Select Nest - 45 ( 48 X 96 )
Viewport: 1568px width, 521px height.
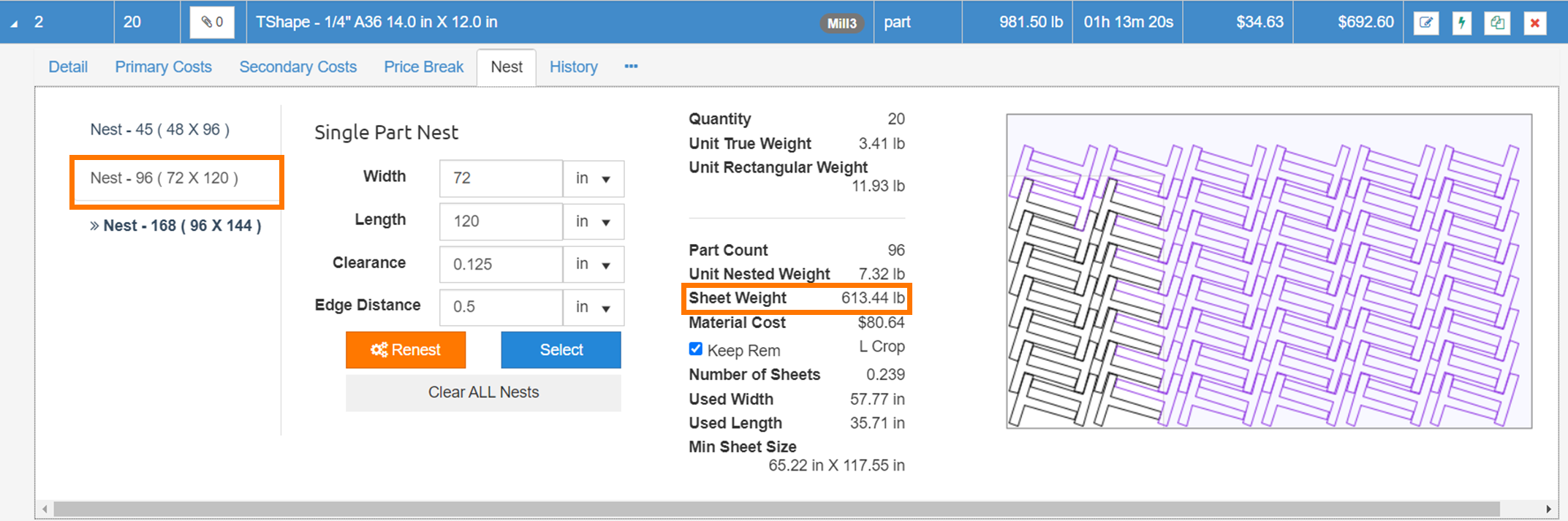point(160,130)
